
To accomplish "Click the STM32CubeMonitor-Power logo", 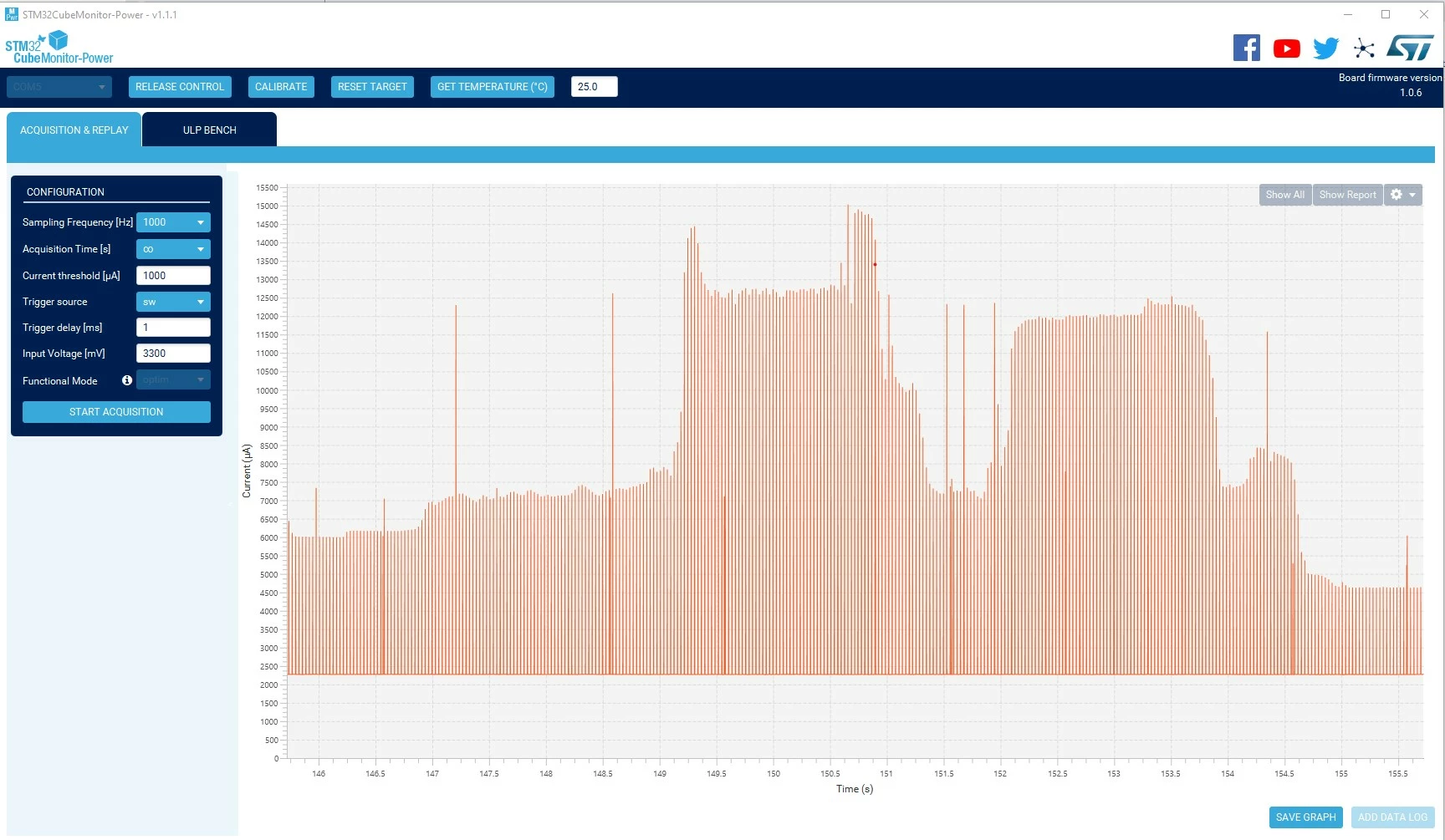I will [x=59, y=48].
